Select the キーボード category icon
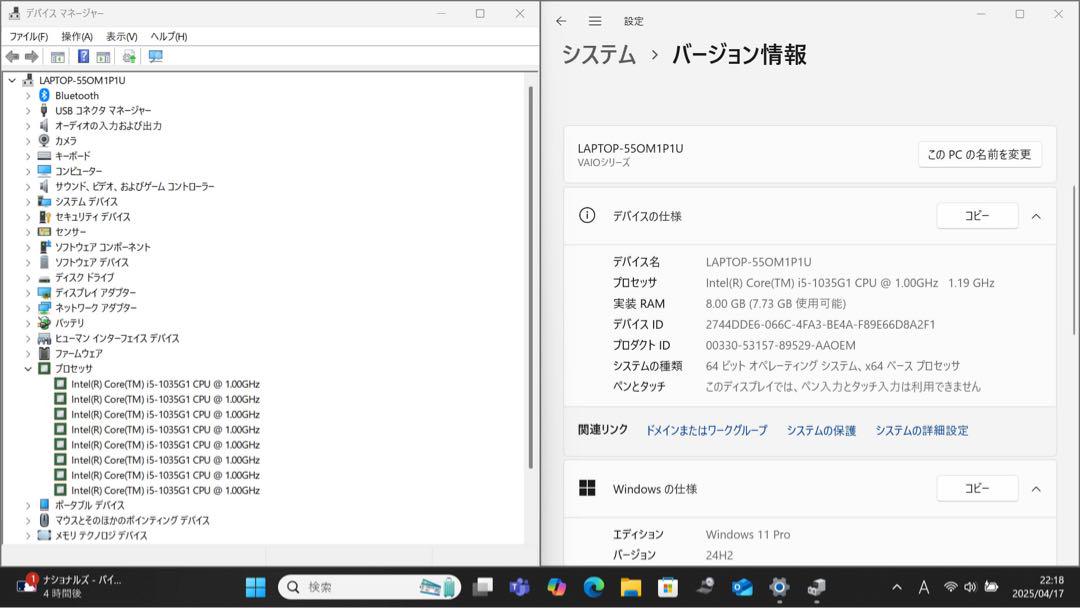This screenshot has width=1080, height=608. [44, 156]
